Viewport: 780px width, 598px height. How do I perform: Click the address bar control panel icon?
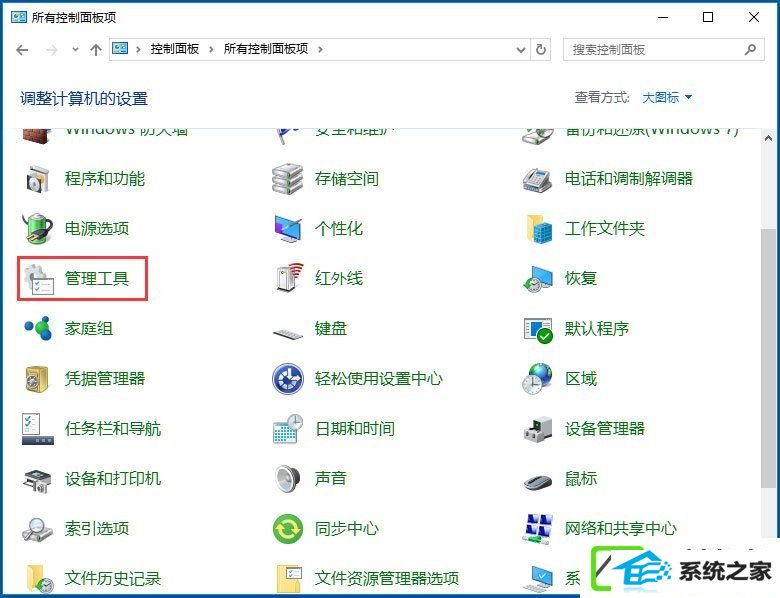click(x=120, y=48)
